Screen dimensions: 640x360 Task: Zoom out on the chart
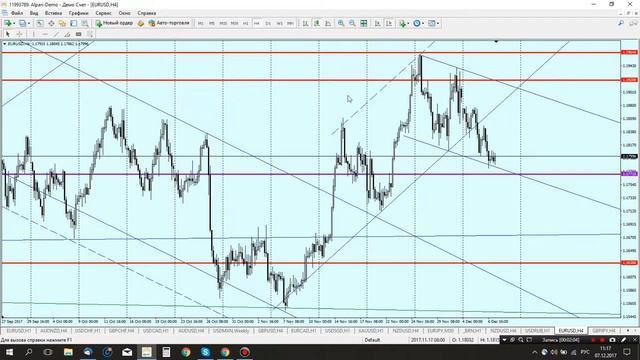point(352,23)
